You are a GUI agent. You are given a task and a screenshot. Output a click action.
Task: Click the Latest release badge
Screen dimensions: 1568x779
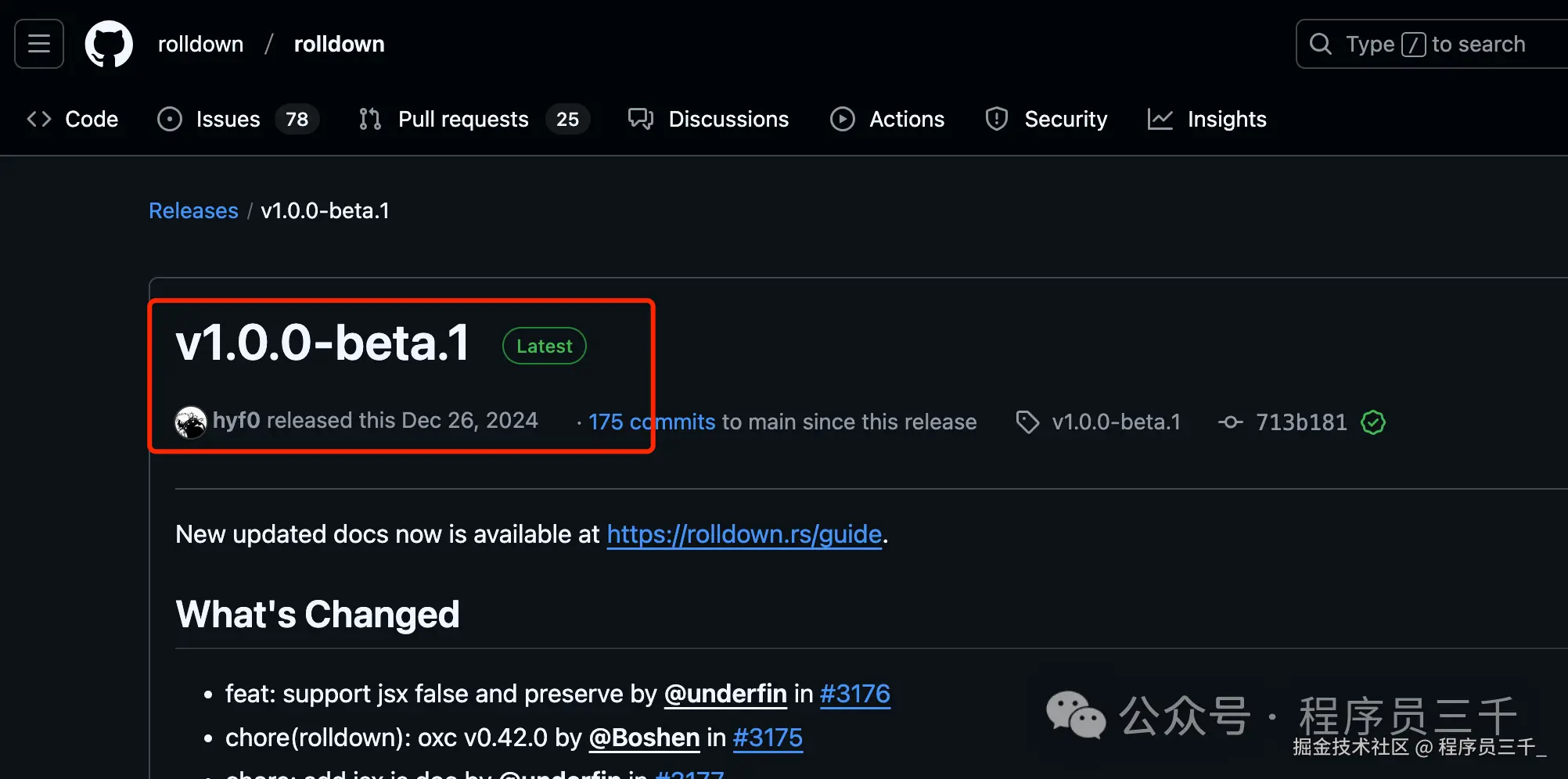(x=544, y=346)
